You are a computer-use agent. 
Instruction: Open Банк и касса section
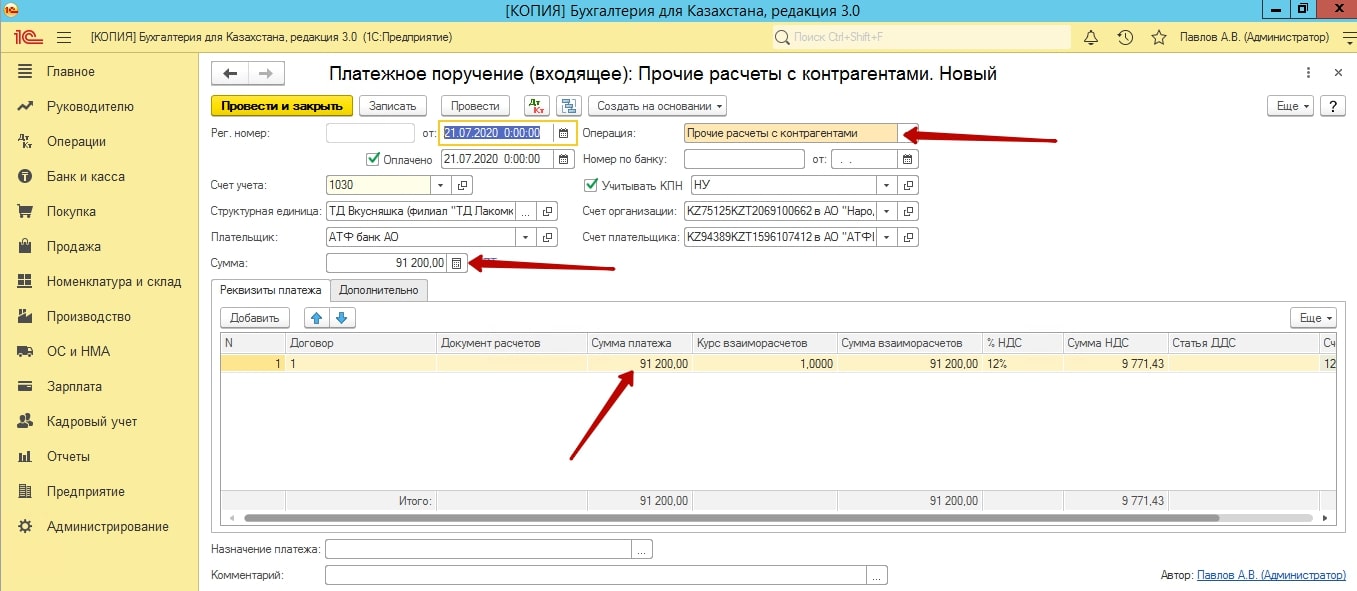pos(85,177)
